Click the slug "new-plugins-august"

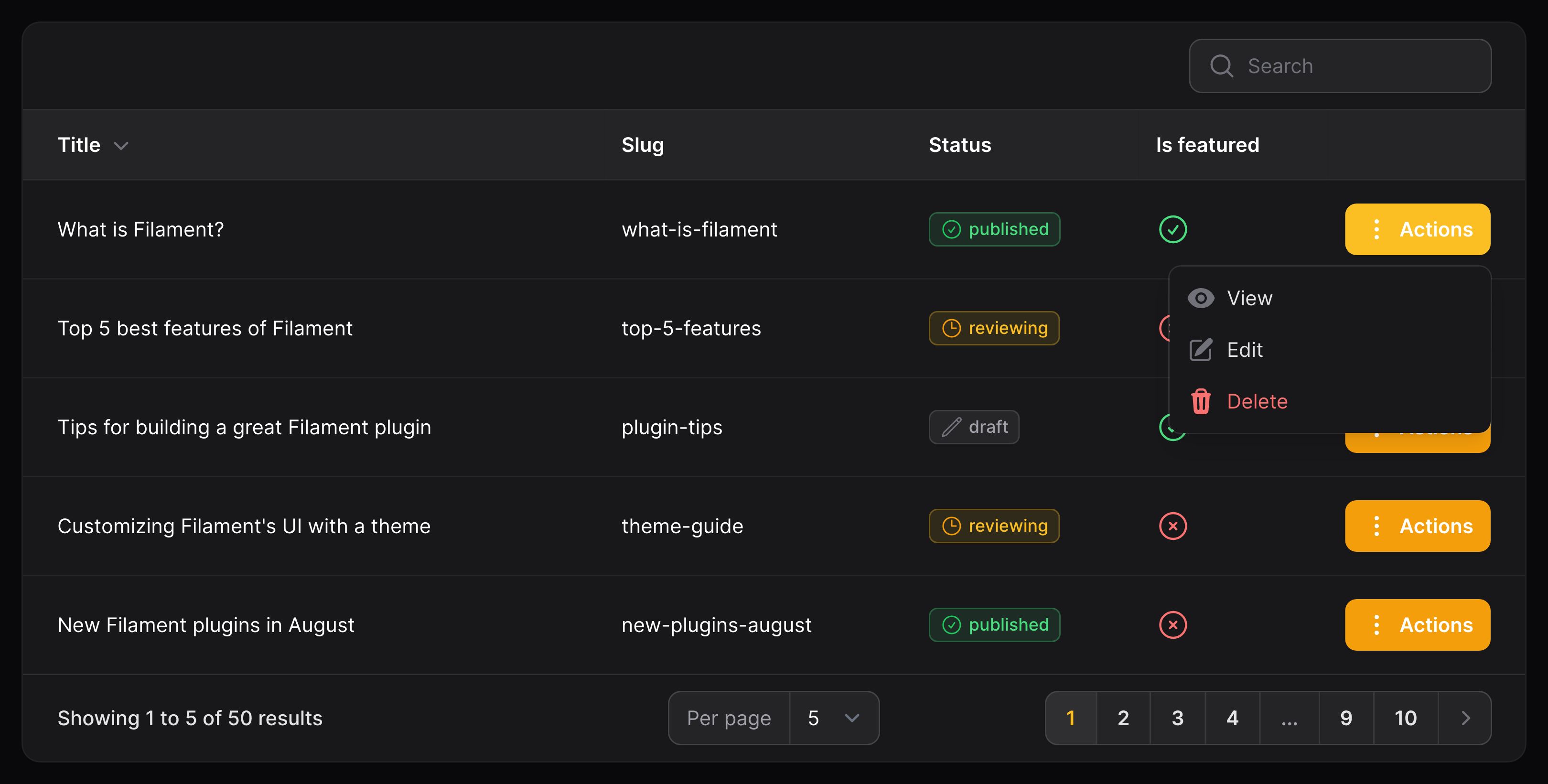tap(716, 625)
